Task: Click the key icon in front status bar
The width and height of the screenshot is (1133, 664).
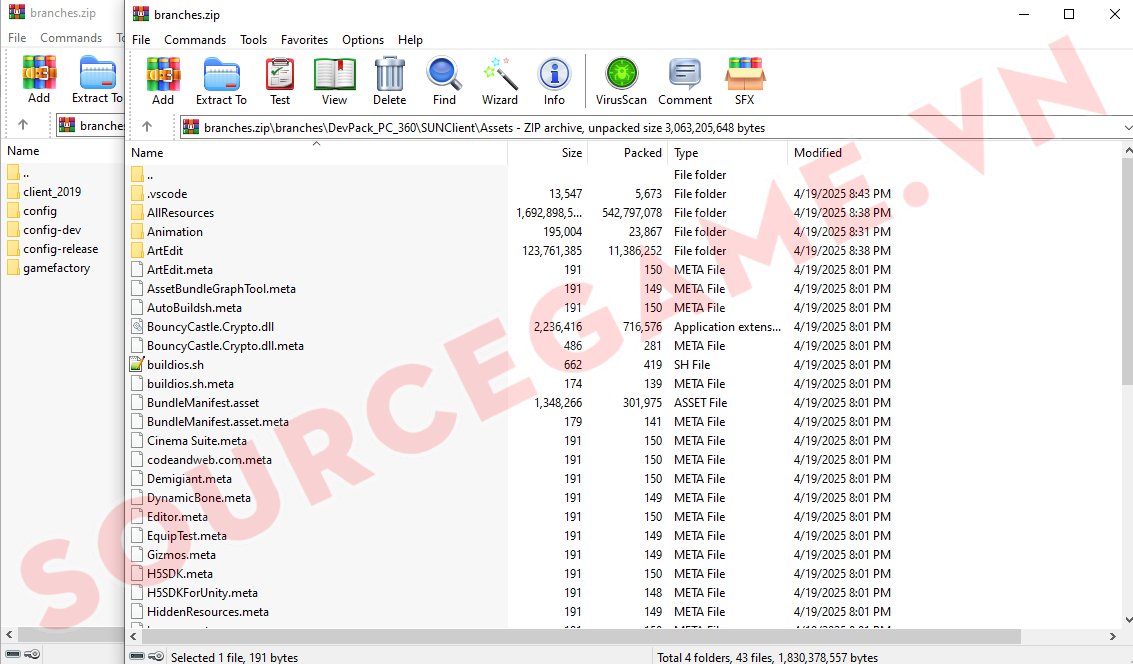Action: click(x=155, y=656)
